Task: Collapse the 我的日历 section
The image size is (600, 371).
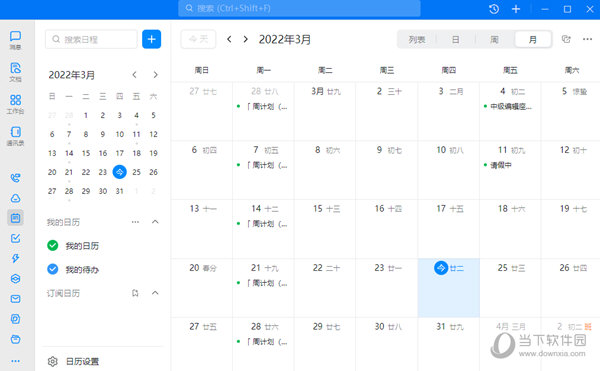Action: pyautogui.click(x=155, y=222)
